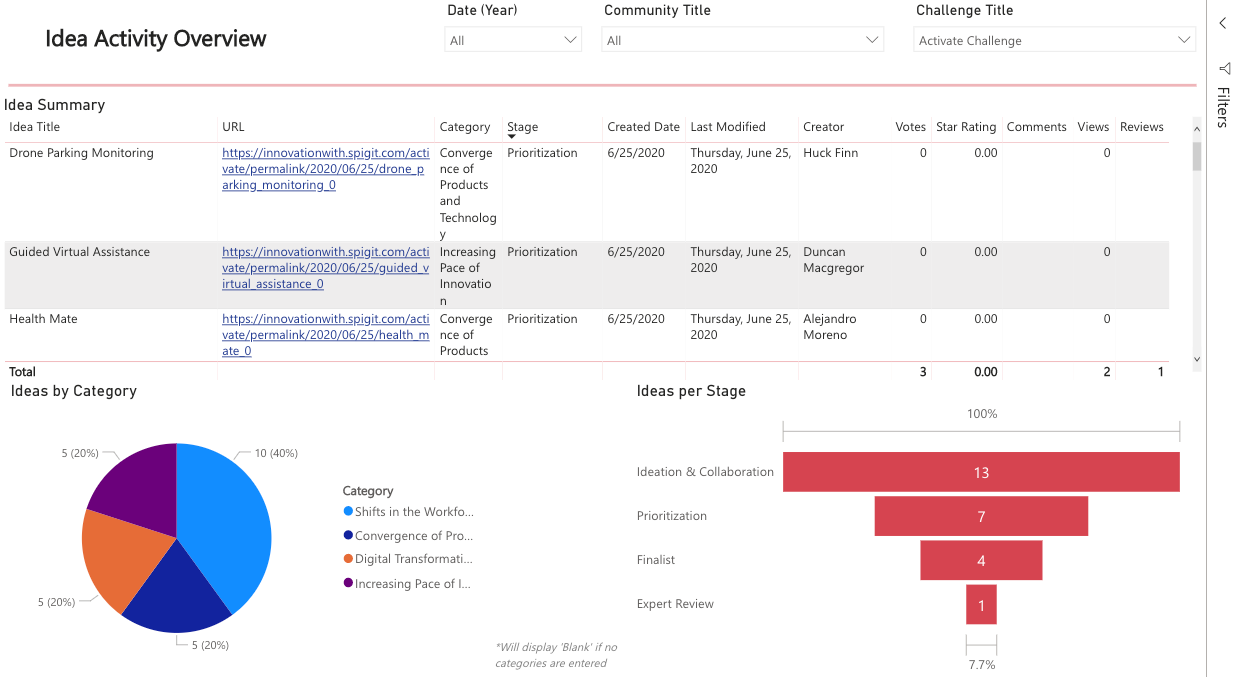Sort the table by the Created Date header
Viewport: 1237px width, 677px height.
coord(642,127)
